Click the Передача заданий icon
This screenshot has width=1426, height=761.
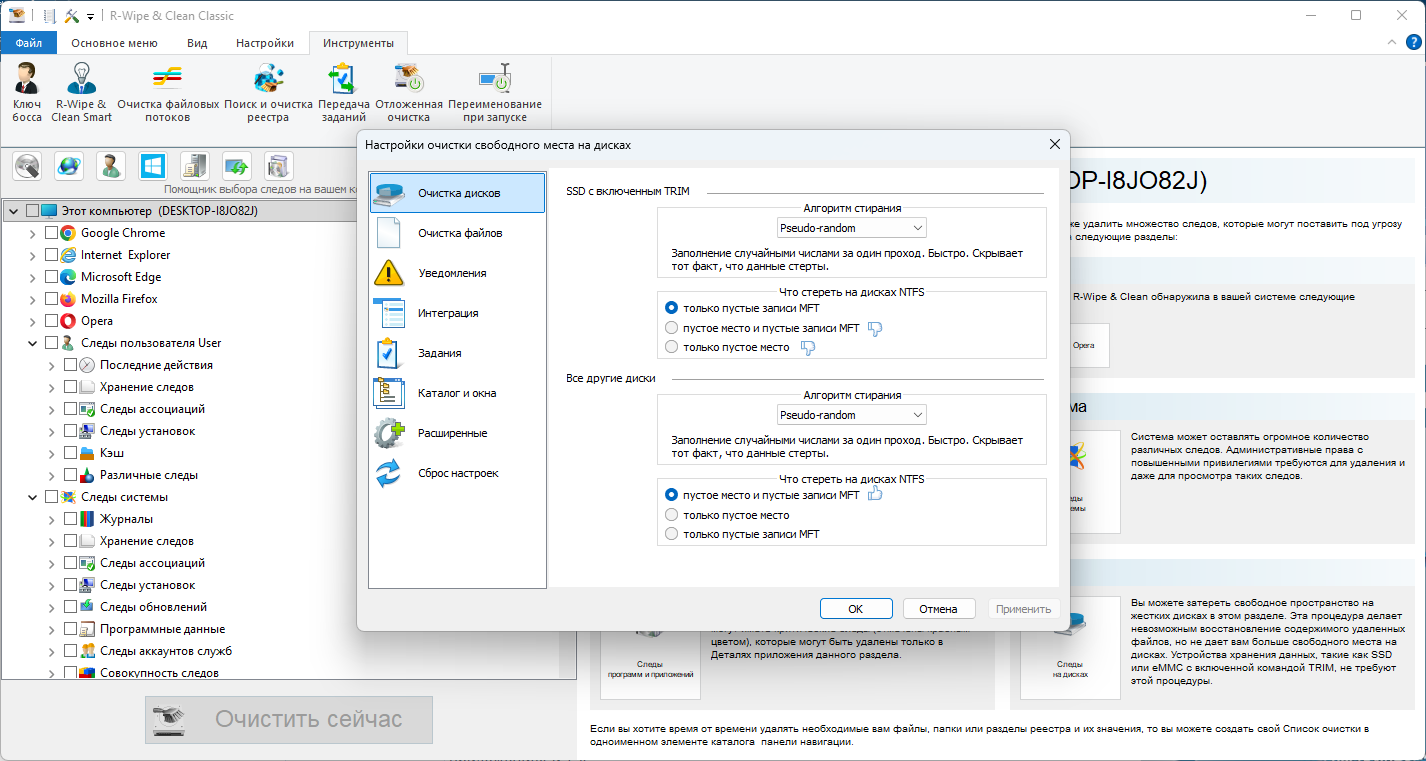pyautogui.click(x=343, y=80)
